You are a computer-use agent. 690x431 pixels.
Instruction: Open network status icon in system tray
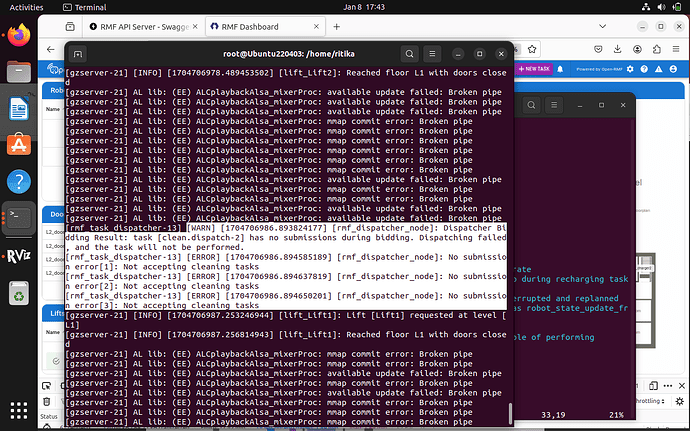coord(646,7)
